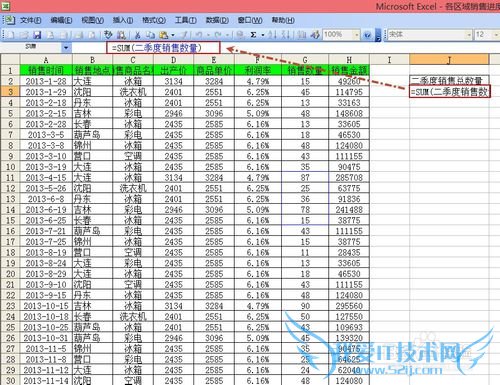Select row 3 header
Viewport: 500px width, 385px height.
coord(10,92)
